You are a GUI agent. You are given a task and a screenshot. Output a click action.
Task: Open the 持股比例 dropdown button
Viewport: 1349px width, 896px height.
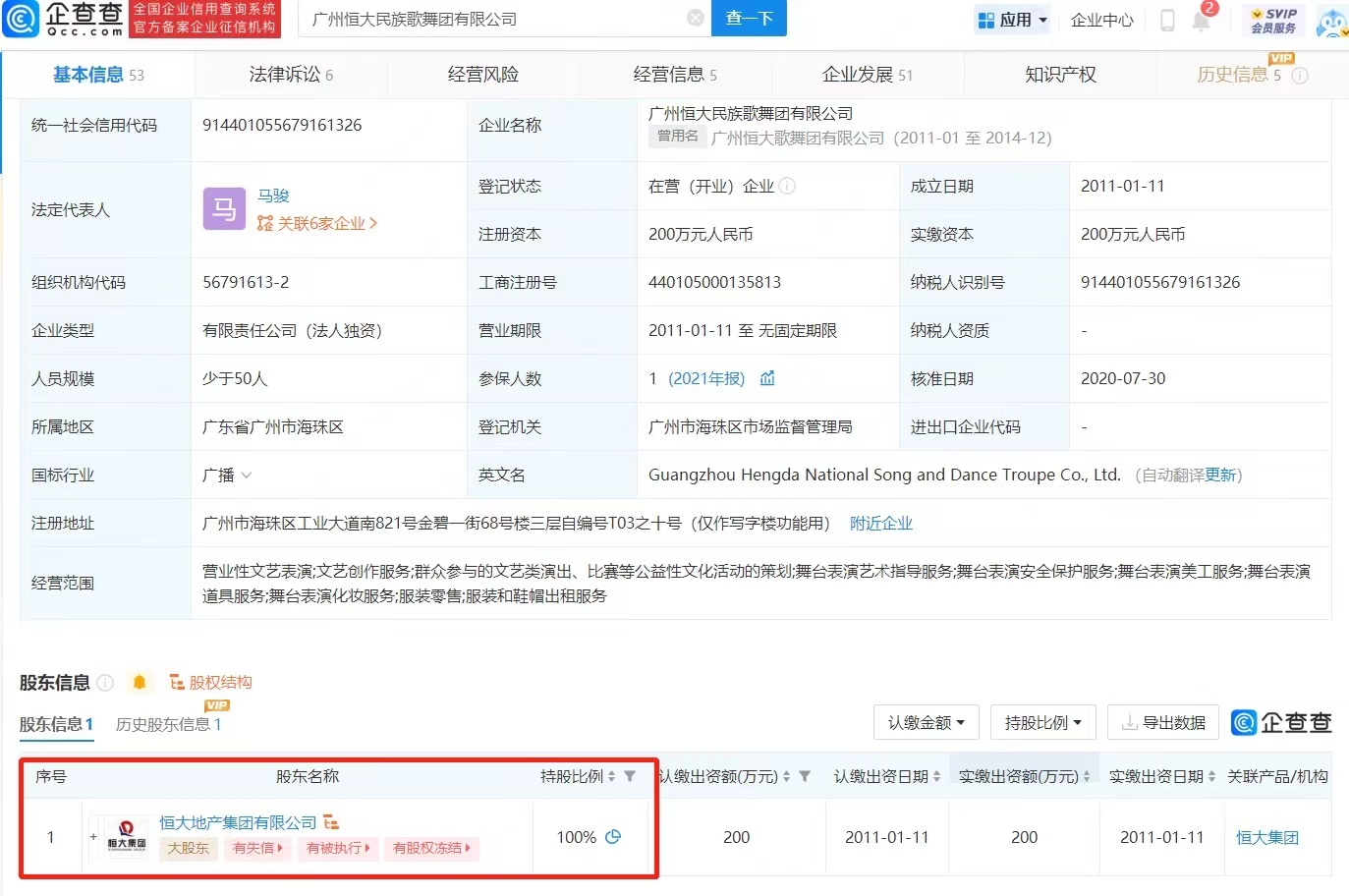click(x=1042, y=722)
